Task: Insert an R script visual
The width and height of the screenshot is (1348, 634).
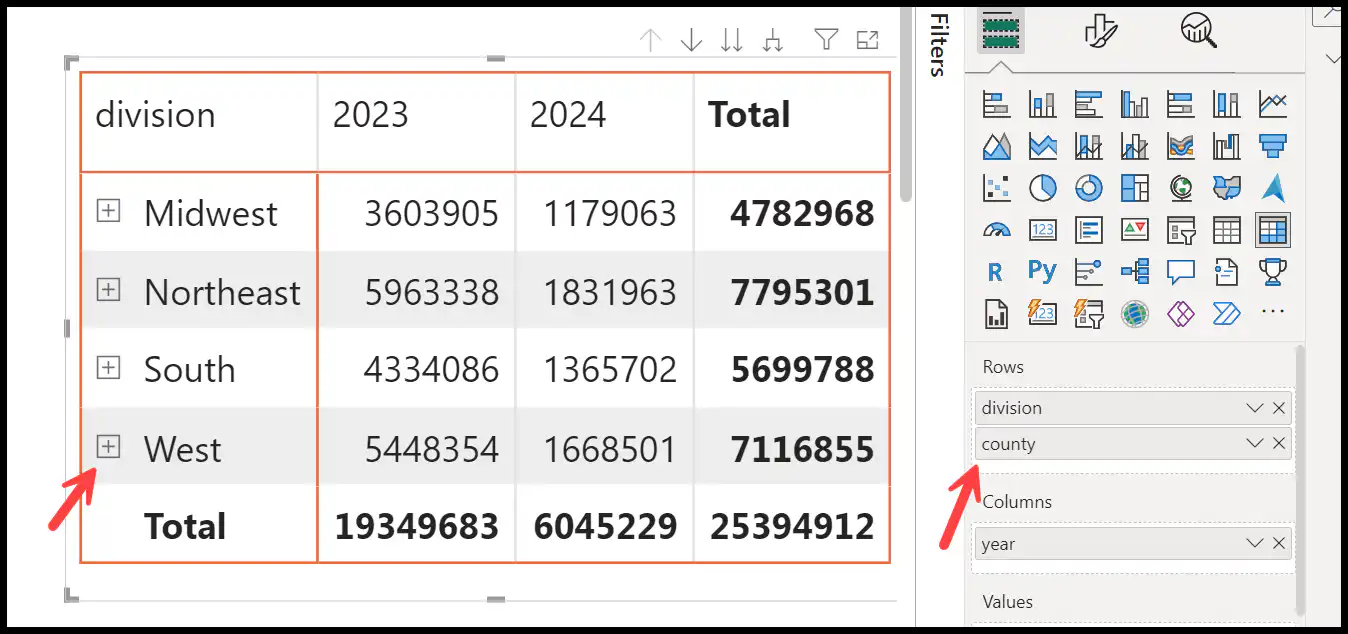Action: (x=995, y=271)
